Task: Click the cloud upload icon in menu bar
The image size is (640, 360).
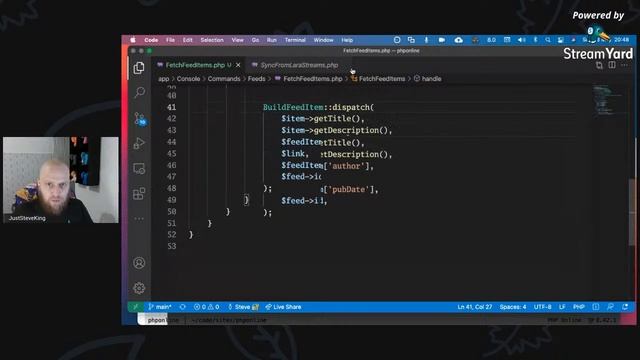Action: coord(458,40)
